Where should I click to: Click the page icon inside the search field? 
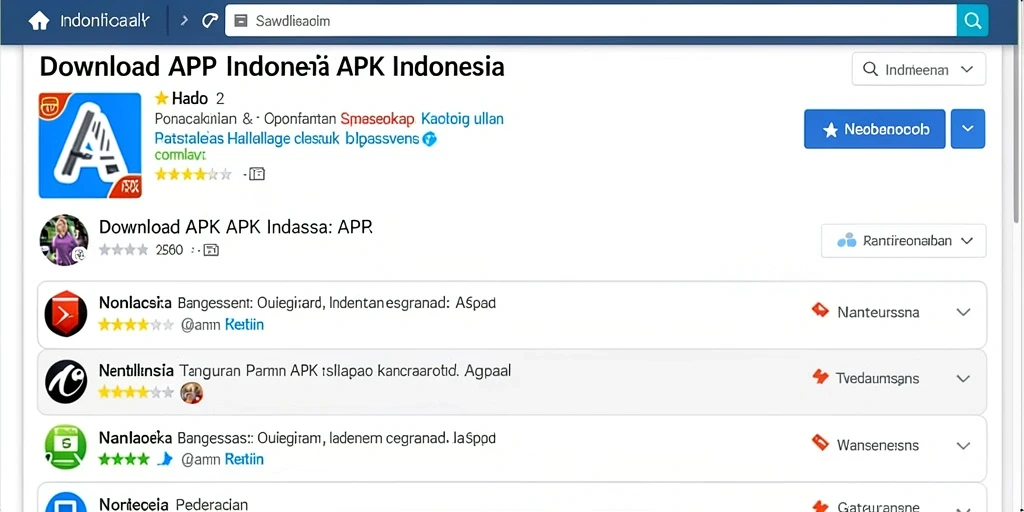(241, 21)
